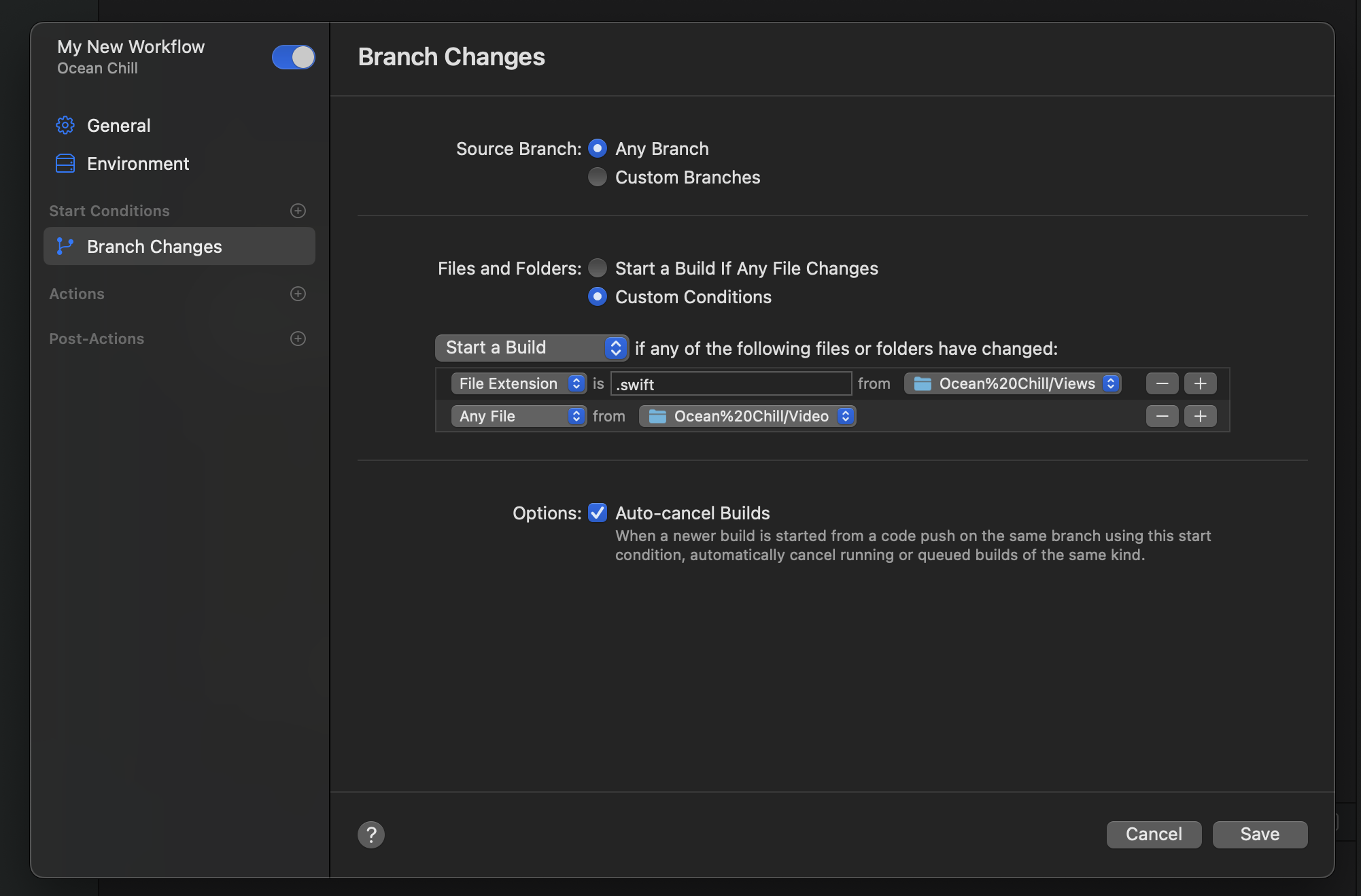Click the help question mark button

[371, 833]
